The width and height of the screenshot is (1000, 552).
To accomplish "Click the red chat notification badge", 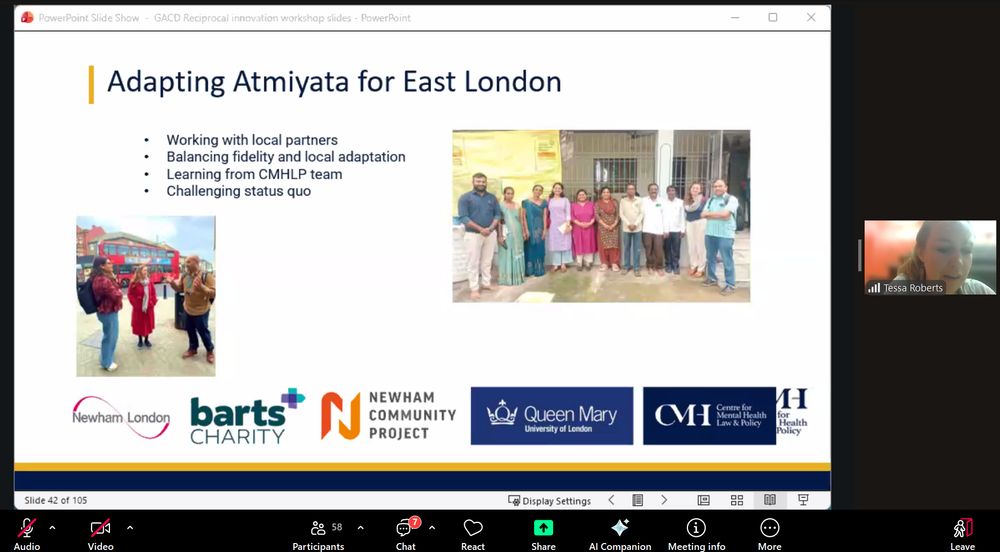I will (x=415, y=522).
